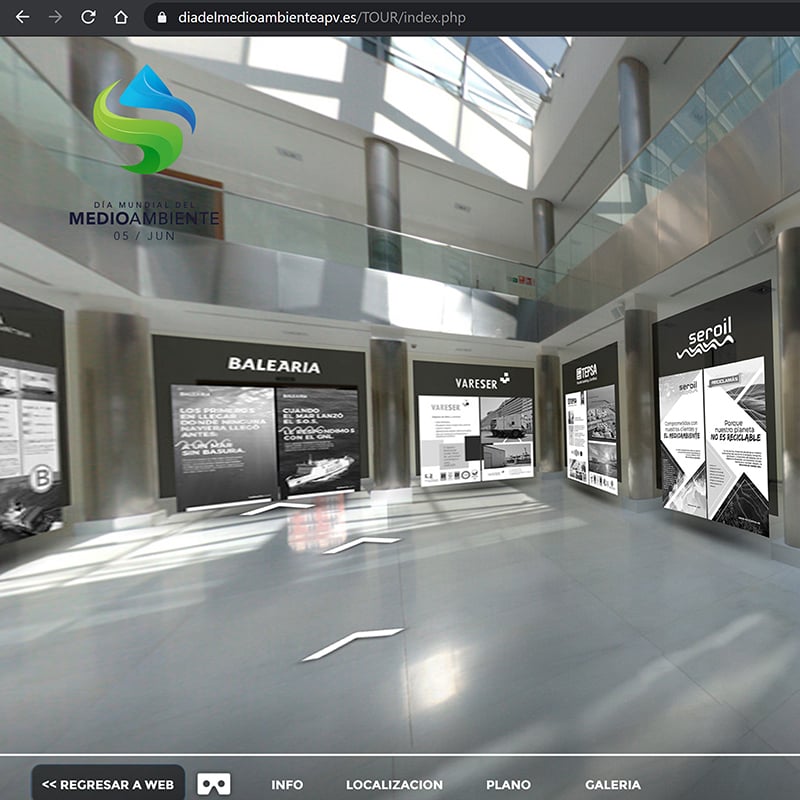Viewport: 800px width, 800px height.
Task: Click the address bar URL
Action: tap(320, 18)
